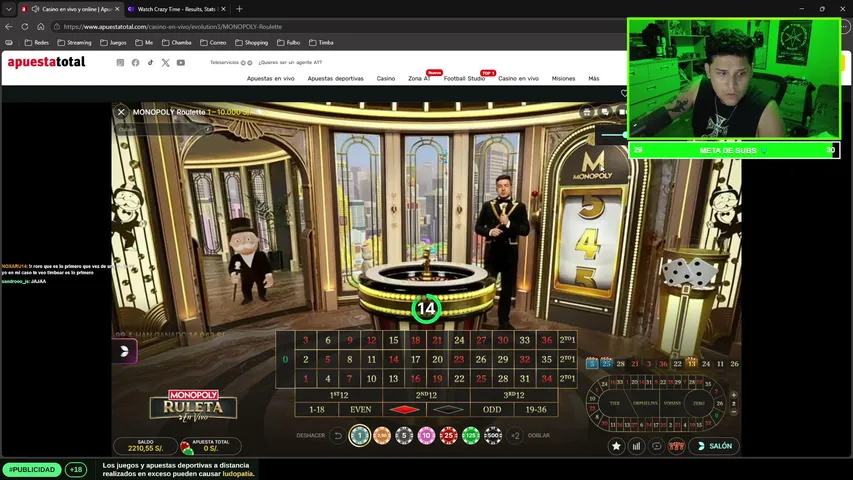Select the red 25 chip
Image resolution: width=853 pixels, height=480 pixels.
click(x=449, y=435)
